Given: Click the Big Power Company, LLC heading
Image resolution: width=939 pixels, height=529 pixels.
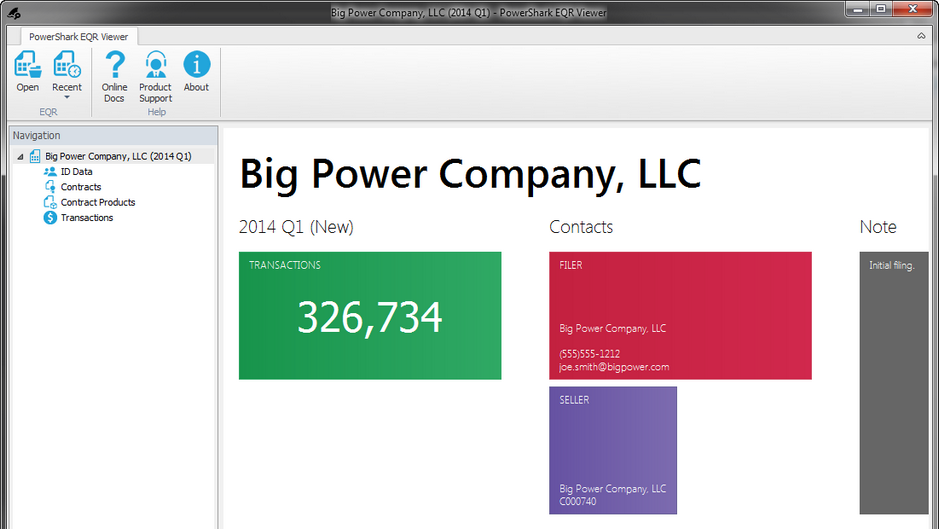Looking at the screenshot, I should [x=470, y=174].
